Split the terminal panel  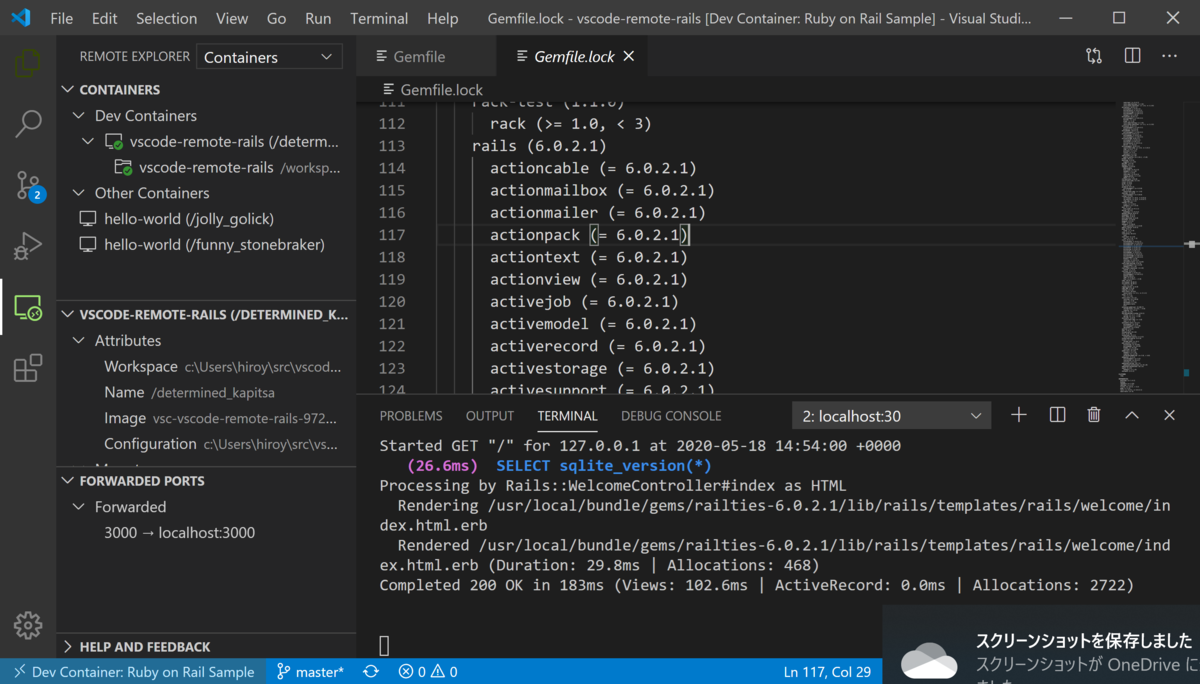point(1057,415)
